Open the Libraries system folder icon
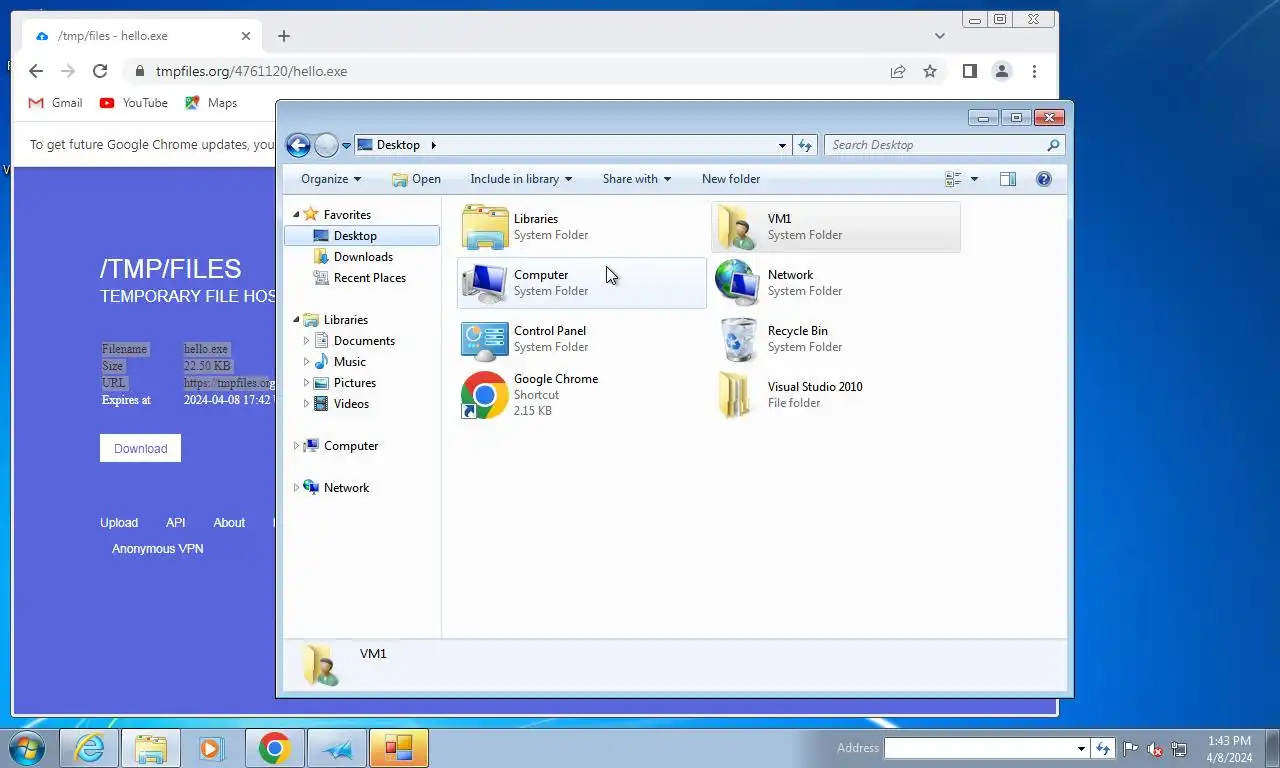The width and height of the screenshot is (1280, 768). 485,227
